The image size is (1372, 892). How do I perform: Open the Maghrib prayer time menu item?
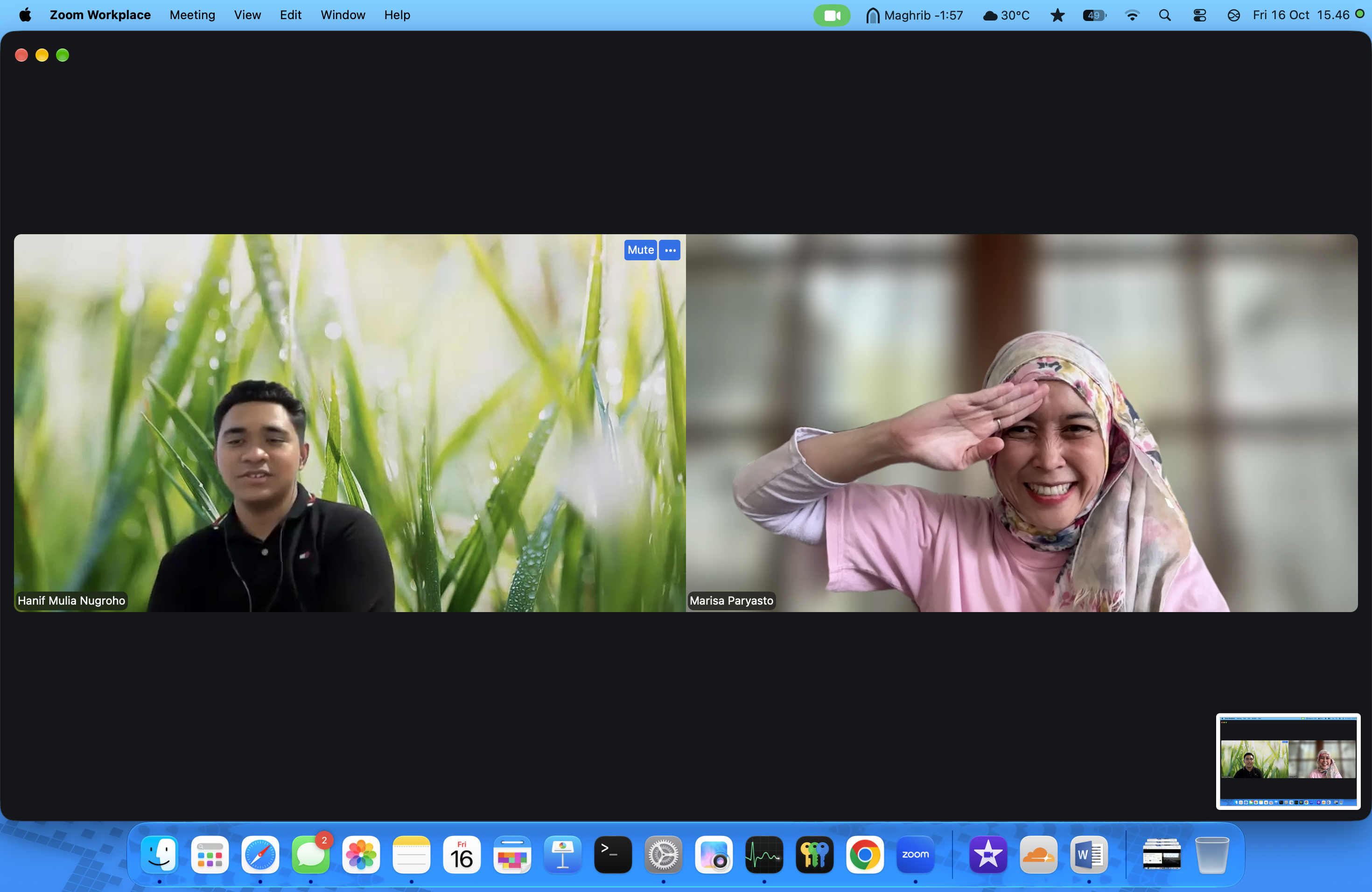(x=915, y=15)
